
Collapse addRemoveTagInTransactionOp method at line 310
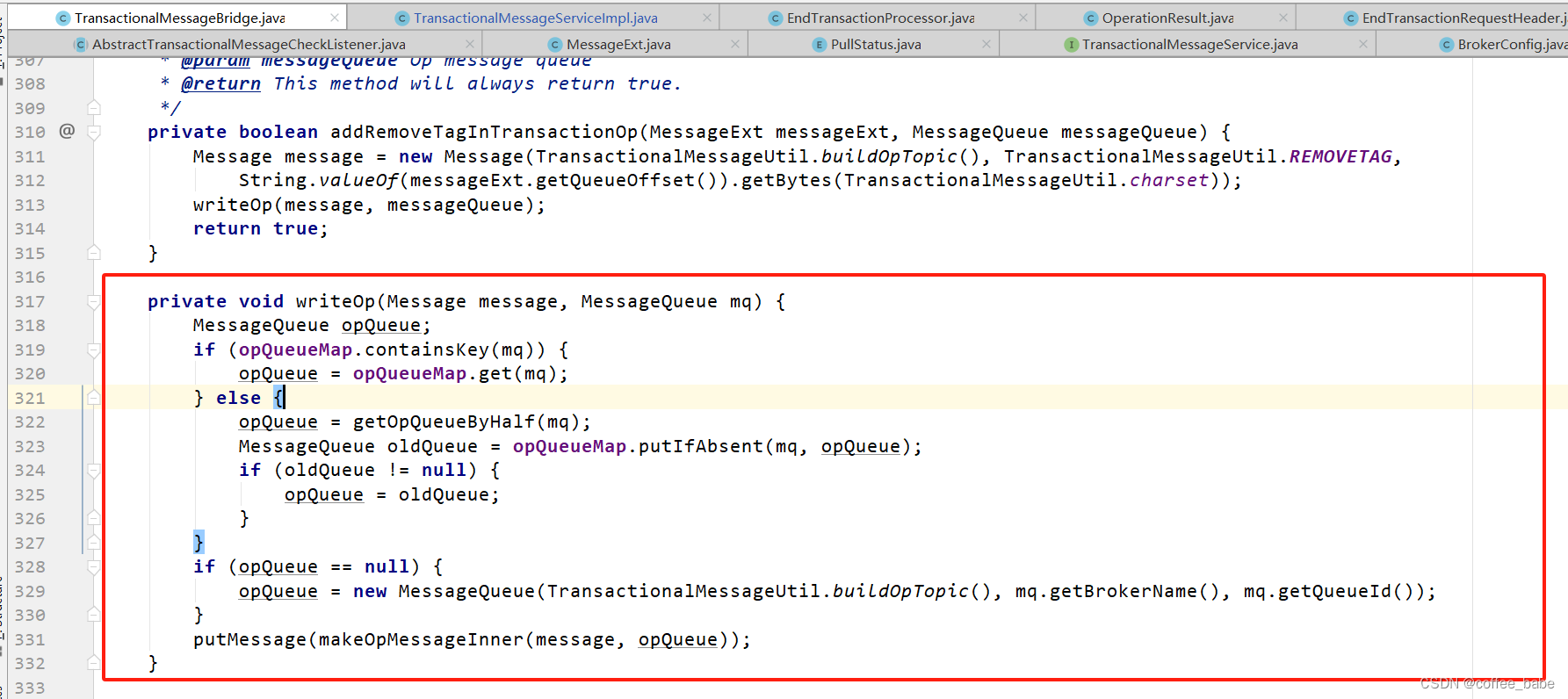(x=94, y=132)
